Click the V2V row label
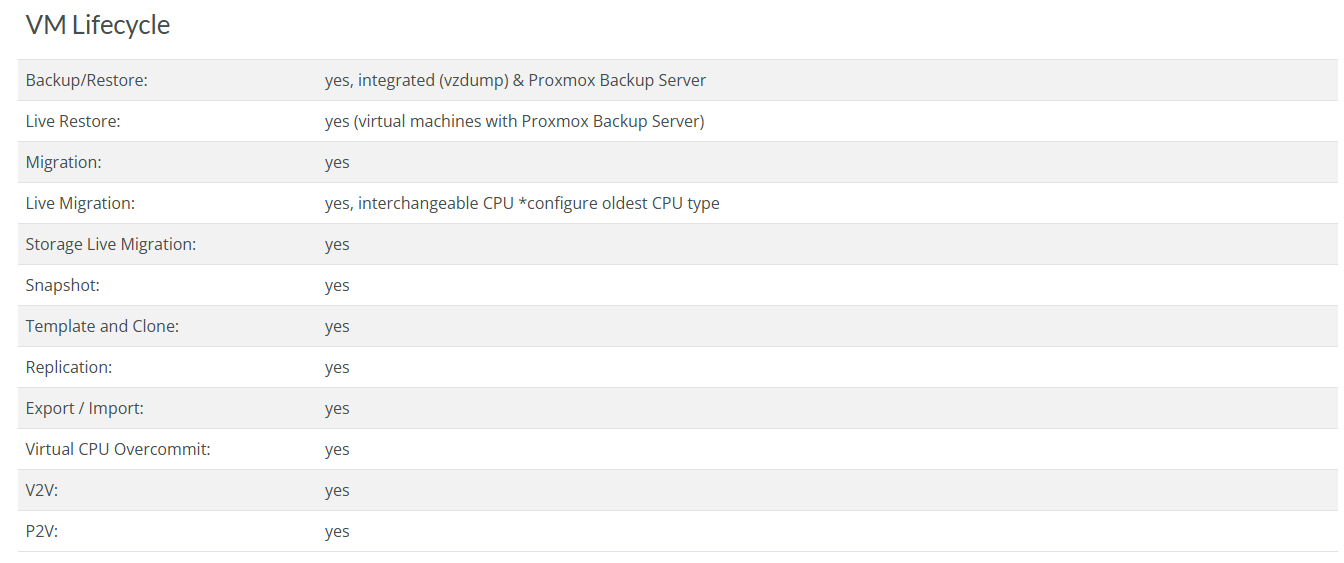Image resolution: width=1344 pixels, height=563 pixels. (x=42, y=490)
